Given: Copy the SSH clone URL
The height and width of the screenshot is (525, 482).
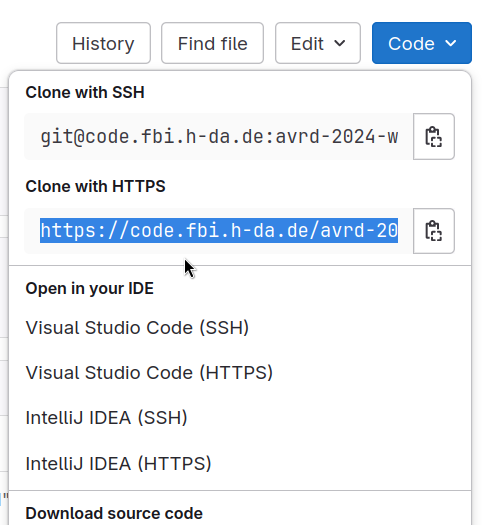Looking at the screenshot, I should pos(434,137).
